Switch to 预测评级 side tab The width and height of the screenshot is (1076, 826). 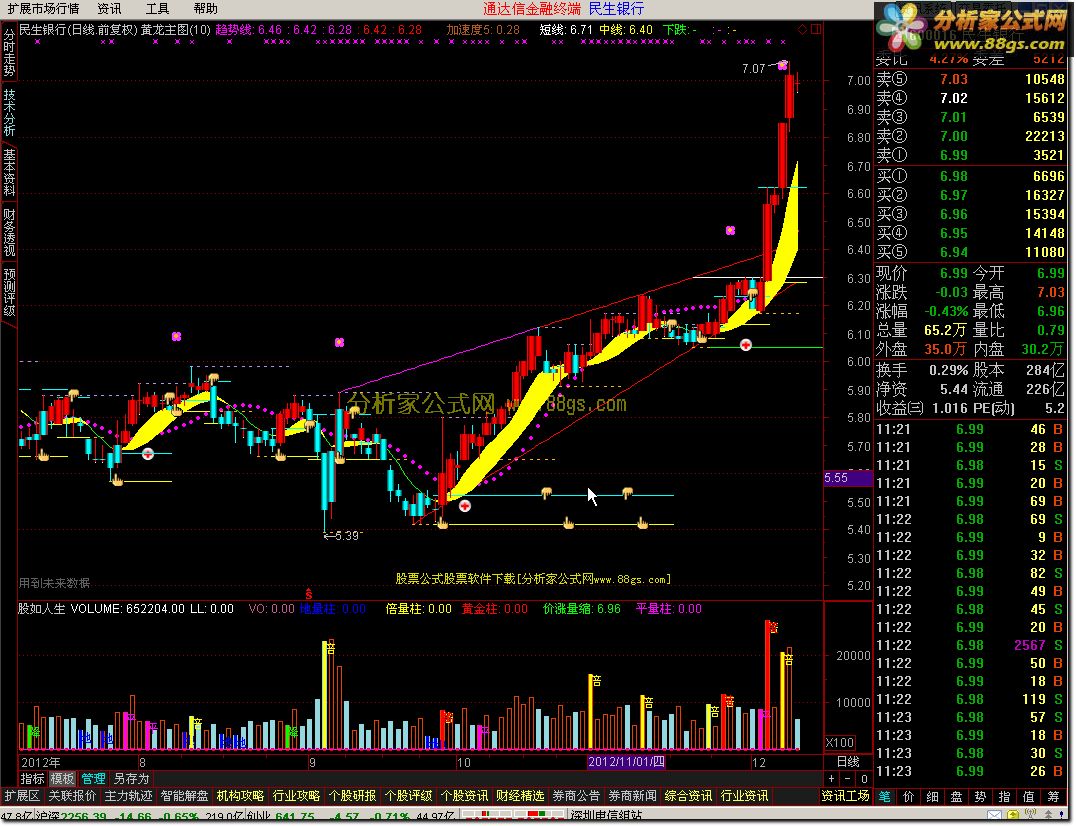pyautogui.click(x=9, y=292)
